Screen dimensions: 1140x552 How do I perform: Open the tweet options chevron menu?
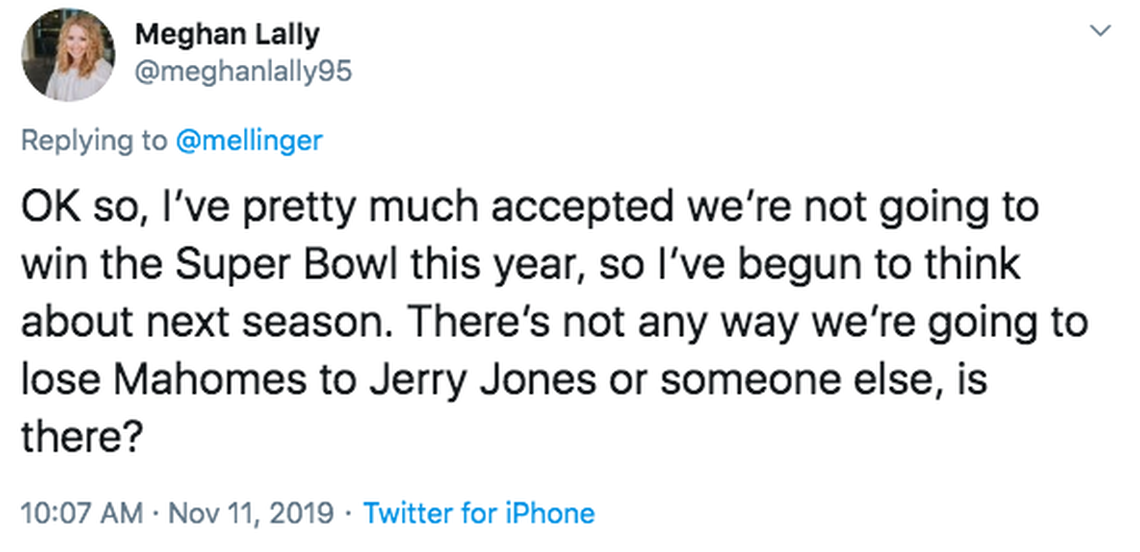tap(1101, 32)
